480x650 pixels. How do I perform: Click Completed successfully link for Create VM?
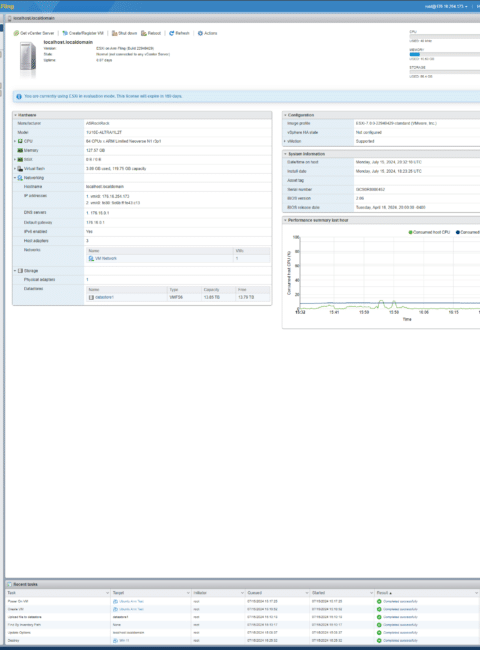[x=400, y=609]
